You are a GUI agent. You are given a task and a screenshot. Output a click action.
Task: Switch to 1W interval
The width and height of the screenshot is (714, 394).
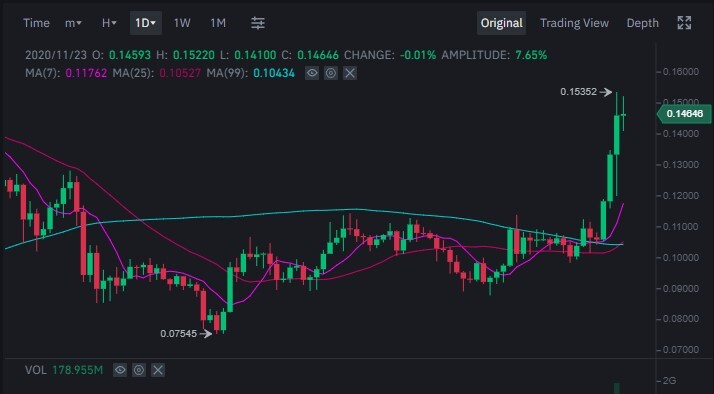coord(182,23)
